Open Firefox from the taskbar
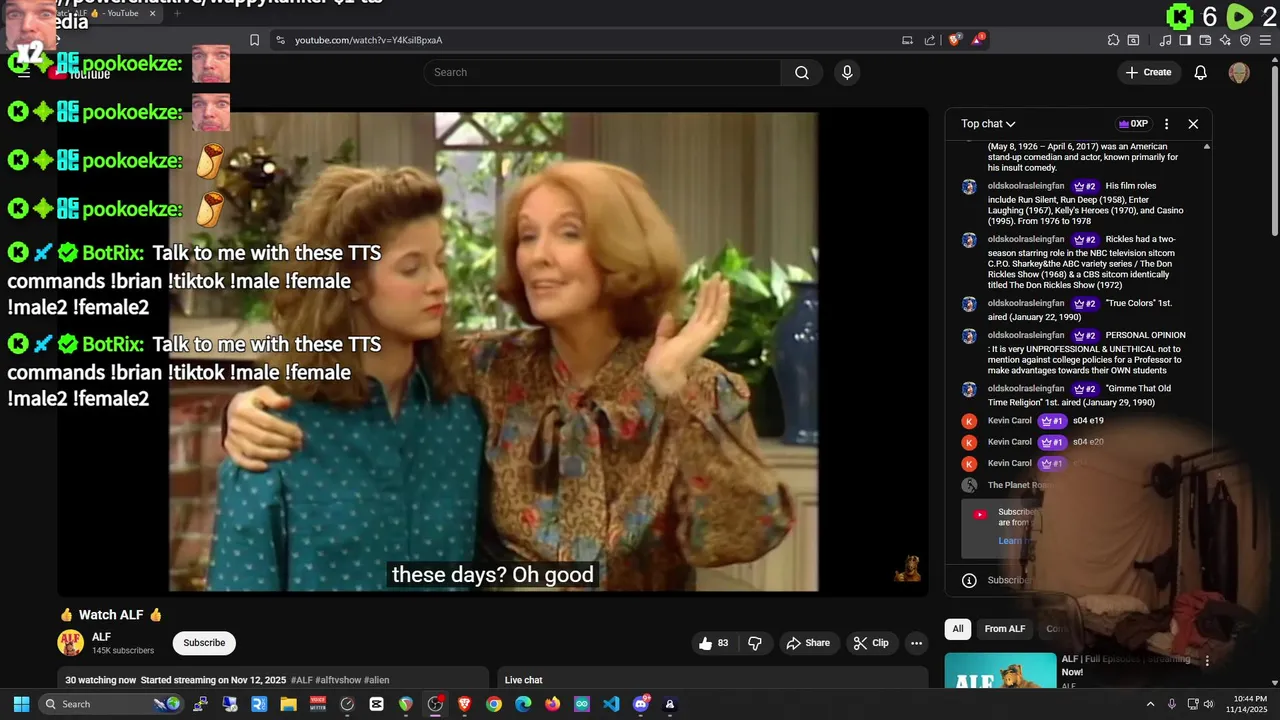 click(x=552, y=704)
